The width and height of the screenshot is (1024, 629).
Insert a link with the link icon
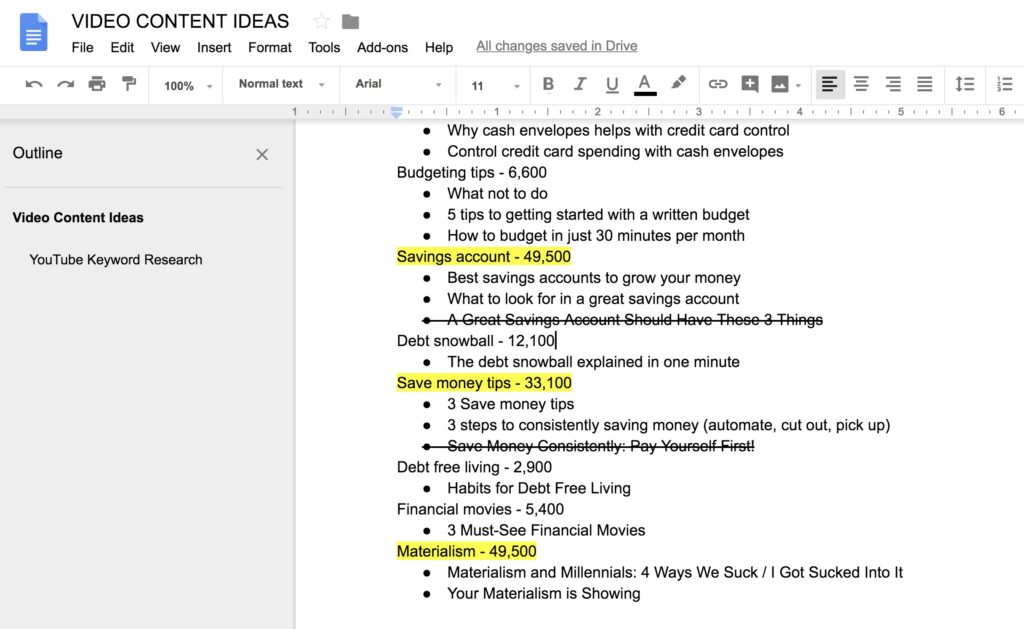pos(718,84)
